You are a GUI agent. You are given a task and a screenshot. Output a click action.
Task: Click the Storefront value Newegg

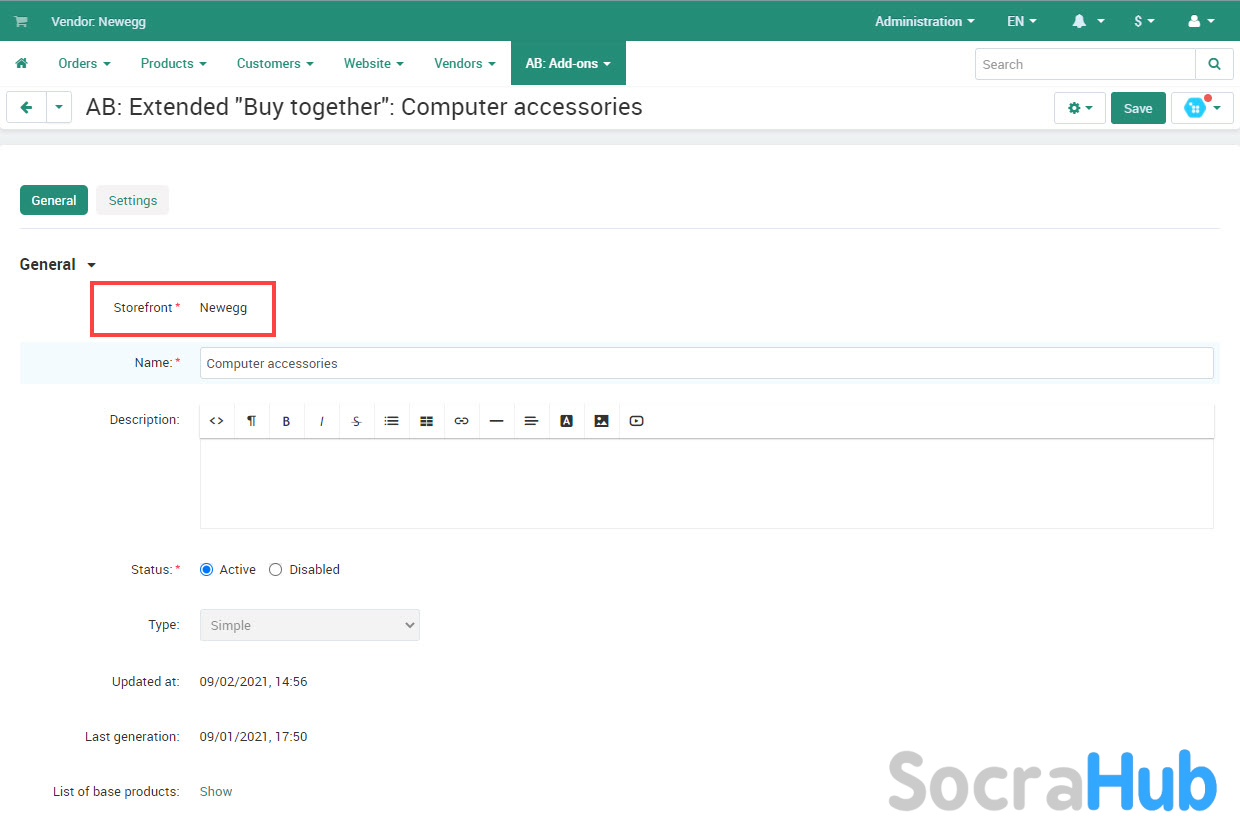click(x=223, y=307)
